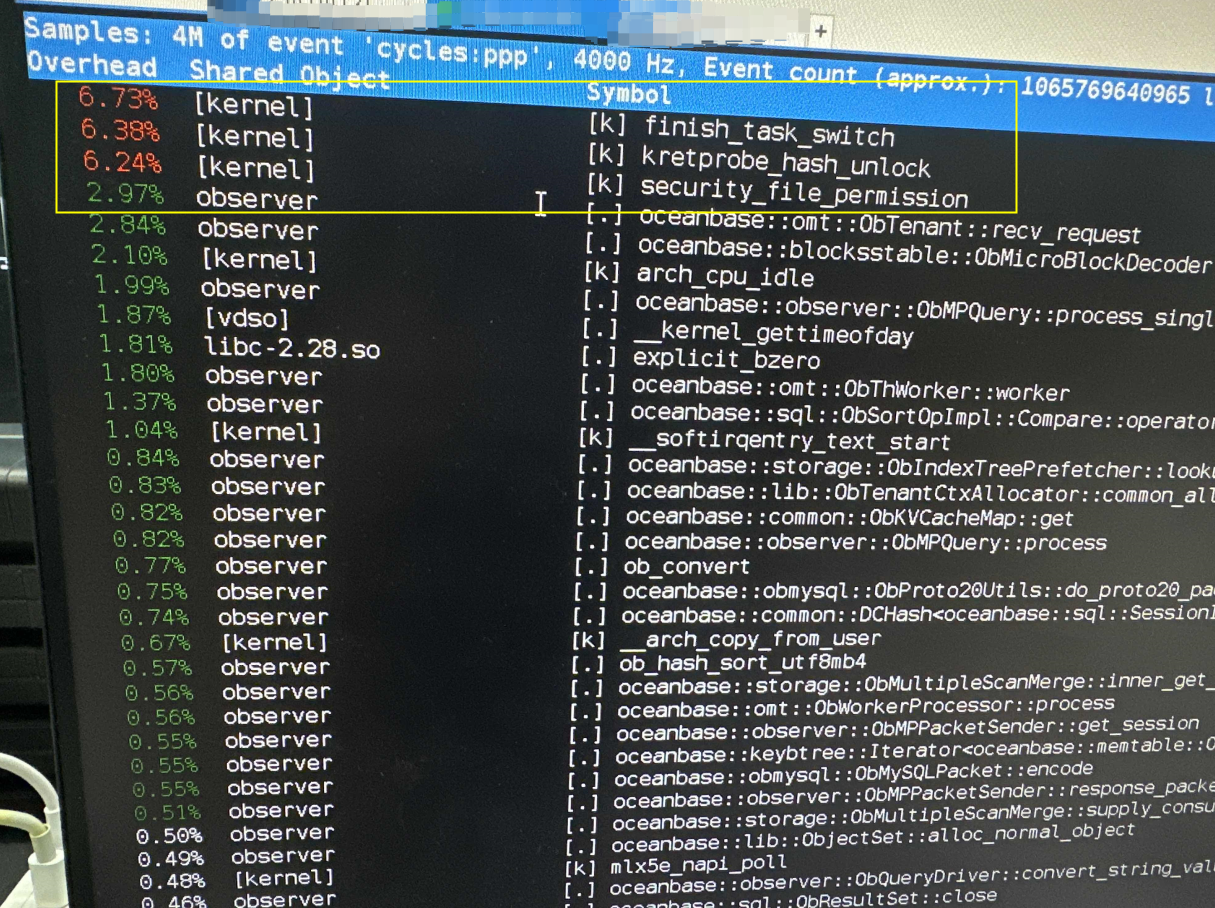Viewport: 1215px width, 908px height.
Task: Click the Shared Object column header
Action: pyautogui.click(x=289, y=75)
